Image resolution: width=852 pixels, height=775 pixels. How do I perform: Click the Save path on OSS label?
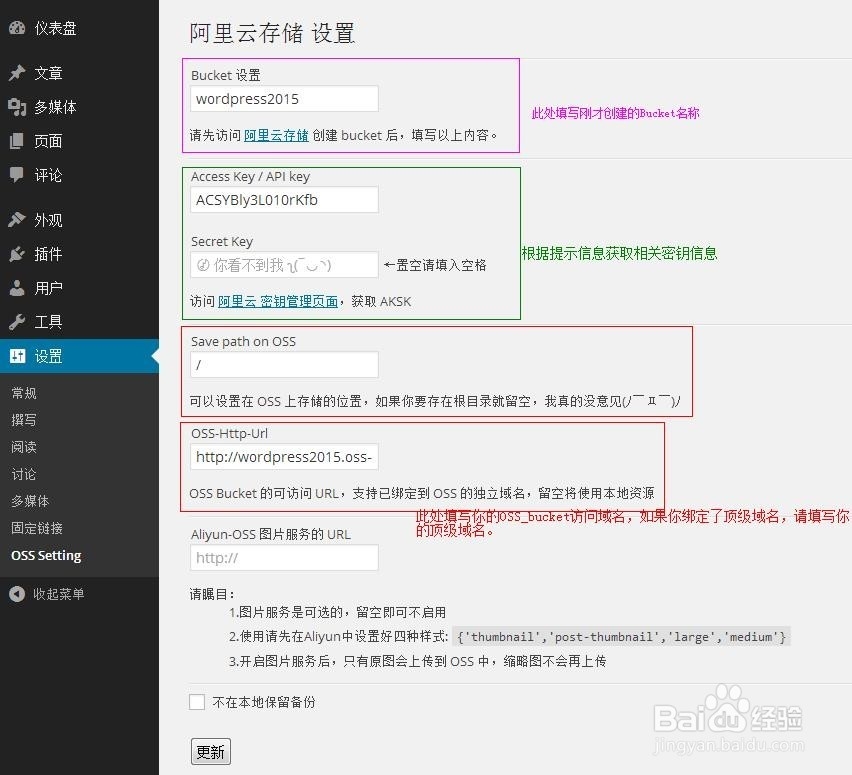click(243, 341)
